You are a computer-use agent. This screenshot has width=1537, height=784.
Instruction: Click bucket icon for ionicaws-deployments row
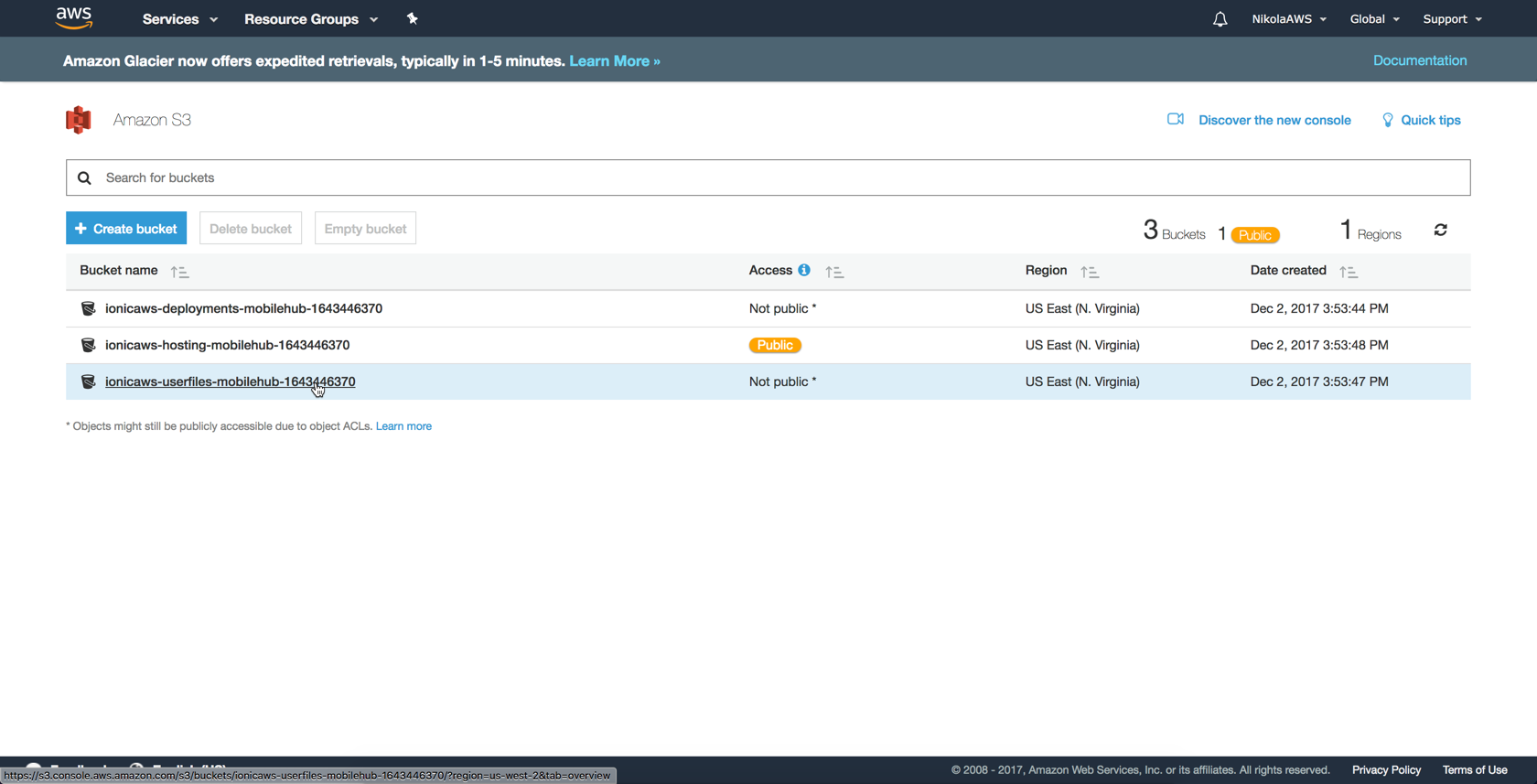[88, 308]
